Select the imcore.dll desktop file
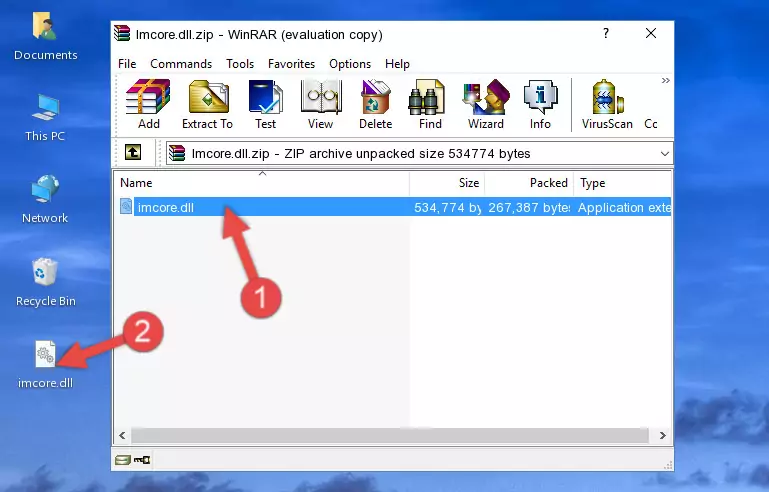This screenshot has width=769, height=492. 46,364
